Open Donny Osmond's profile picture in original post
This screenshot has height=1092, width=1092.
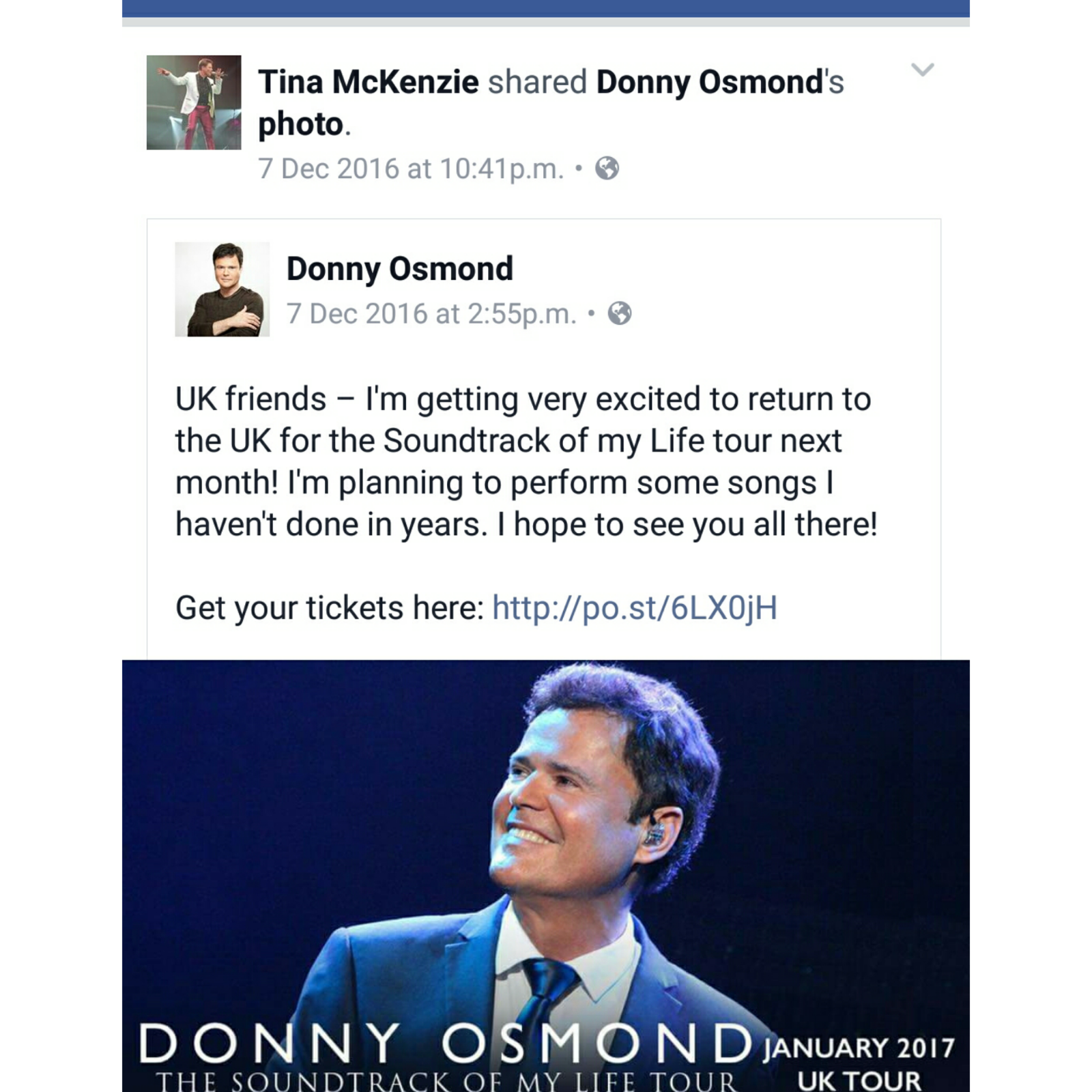[x=222, y=289]
